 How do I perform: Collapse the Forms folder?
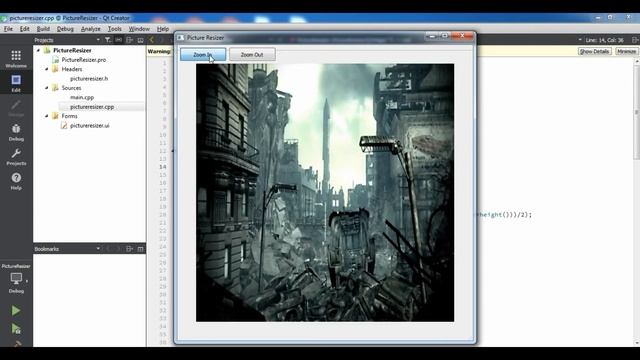point(47,116)
